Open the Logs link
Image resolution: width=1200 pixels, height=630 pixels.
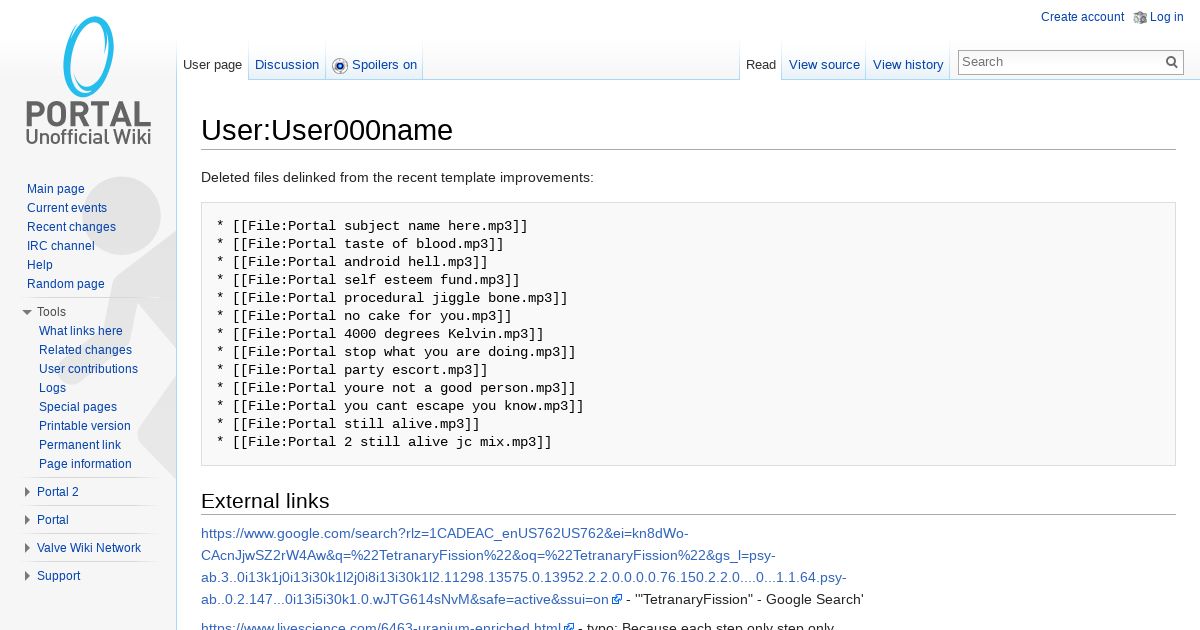[52, 388]
